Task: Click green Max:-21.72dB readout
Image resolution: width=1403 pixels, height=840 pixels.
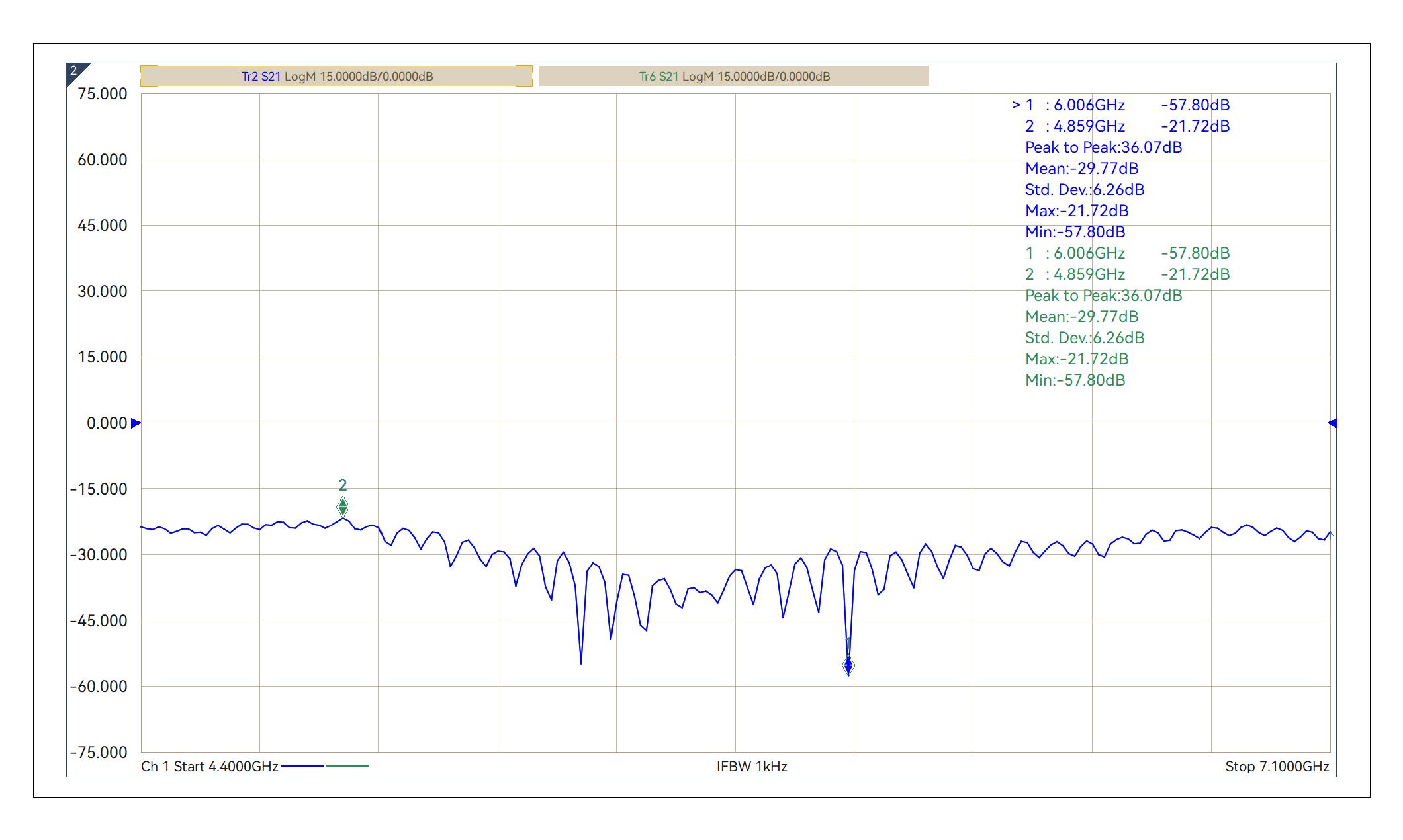Action: point(1077,358)
